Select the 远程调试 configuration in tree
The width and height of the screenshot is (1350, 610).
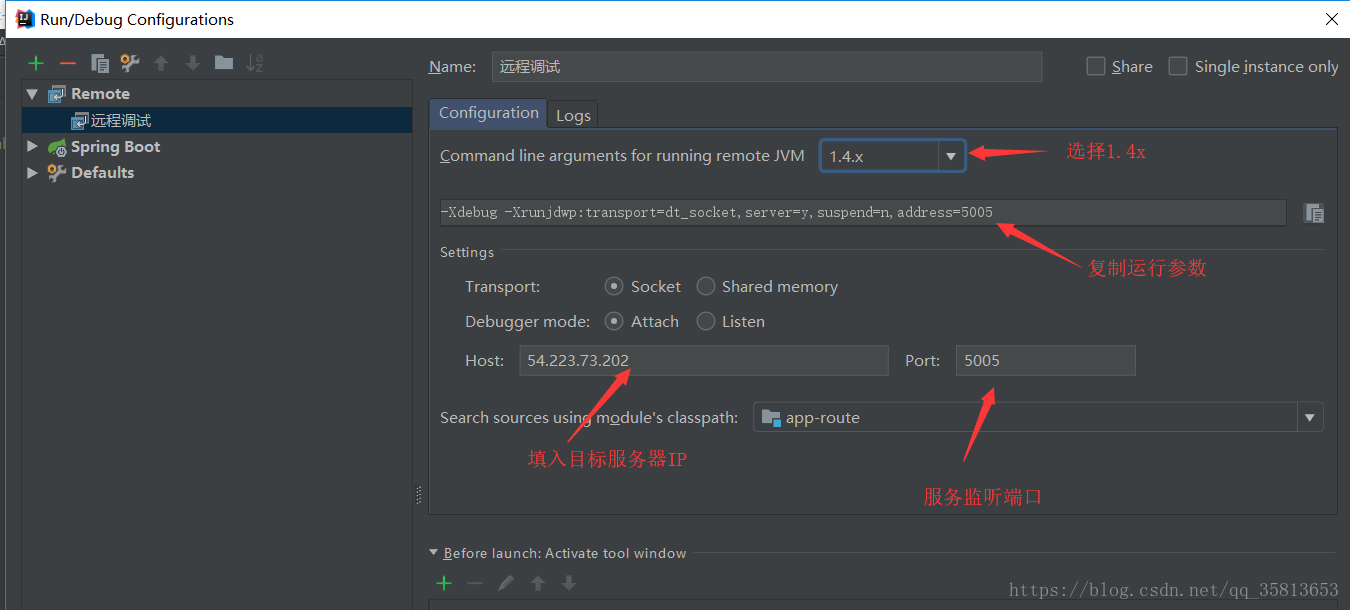(217, 120)
